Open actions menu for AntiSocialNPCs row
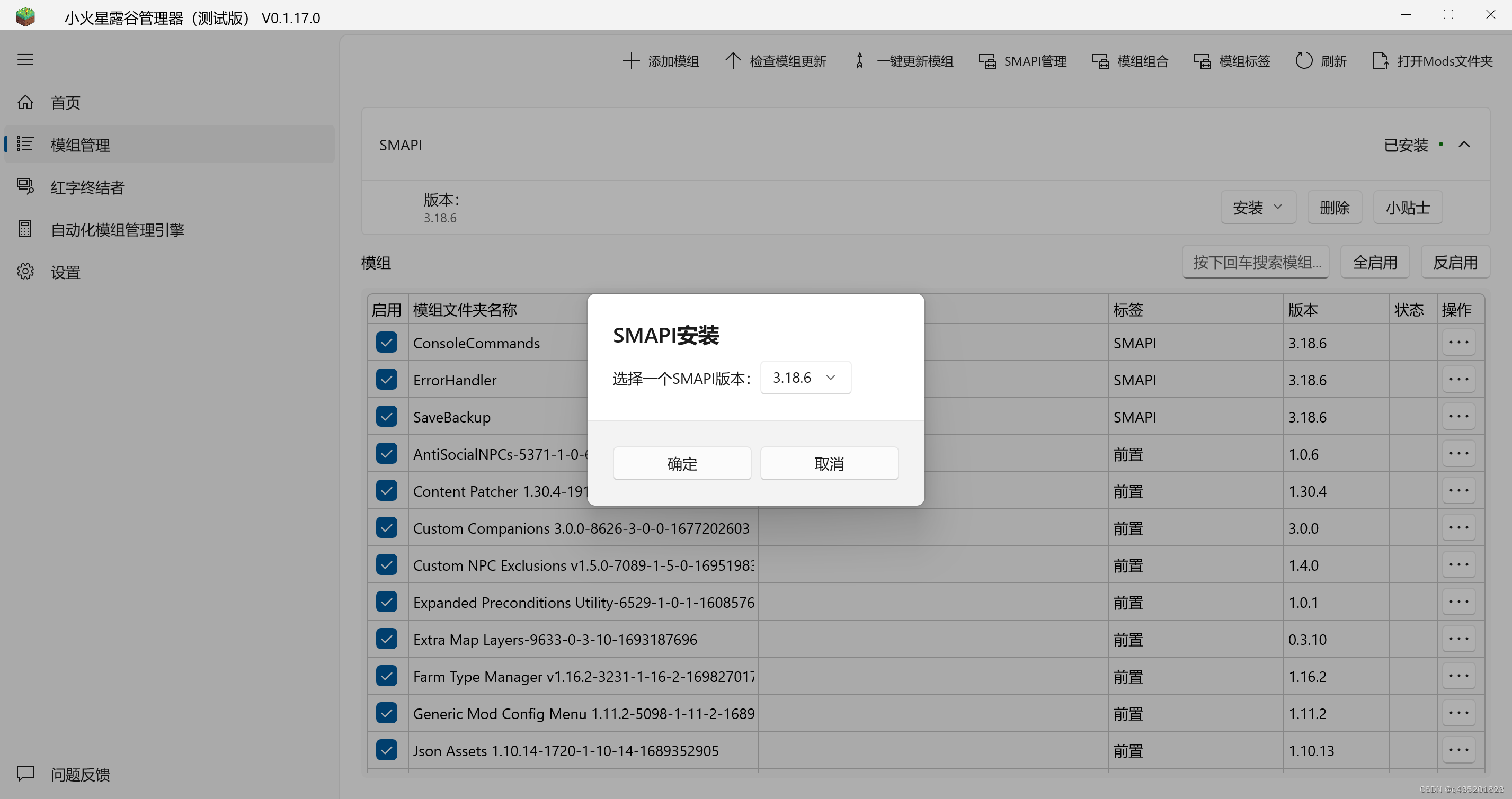 [x=1458, y=453]
